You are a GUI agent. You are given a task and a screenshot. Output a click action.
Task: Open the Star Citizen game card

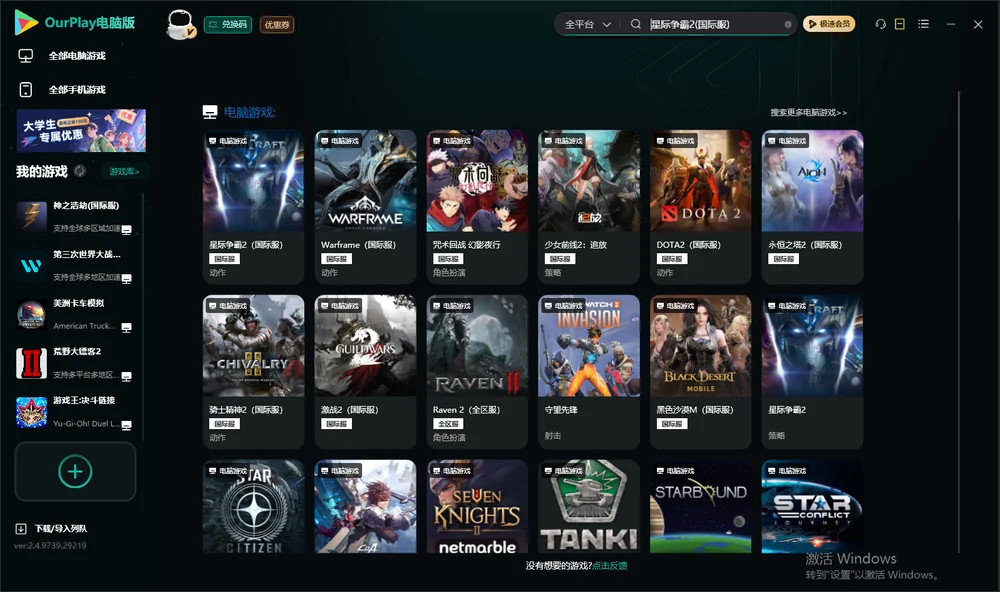click(253, 507)
